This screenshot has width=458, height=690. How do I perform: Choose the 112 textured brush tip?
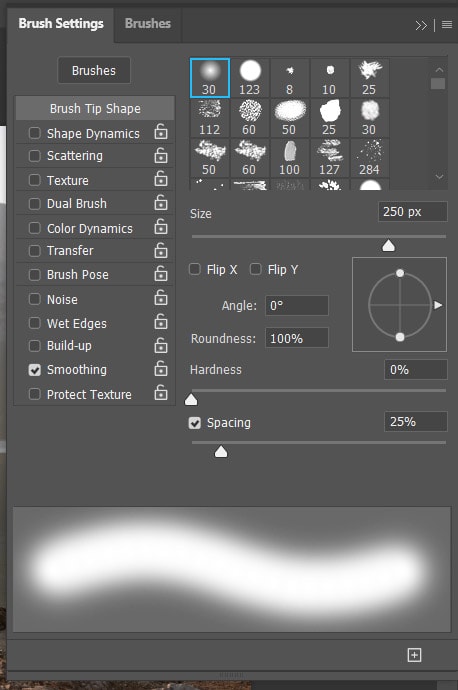click(209, 118)
